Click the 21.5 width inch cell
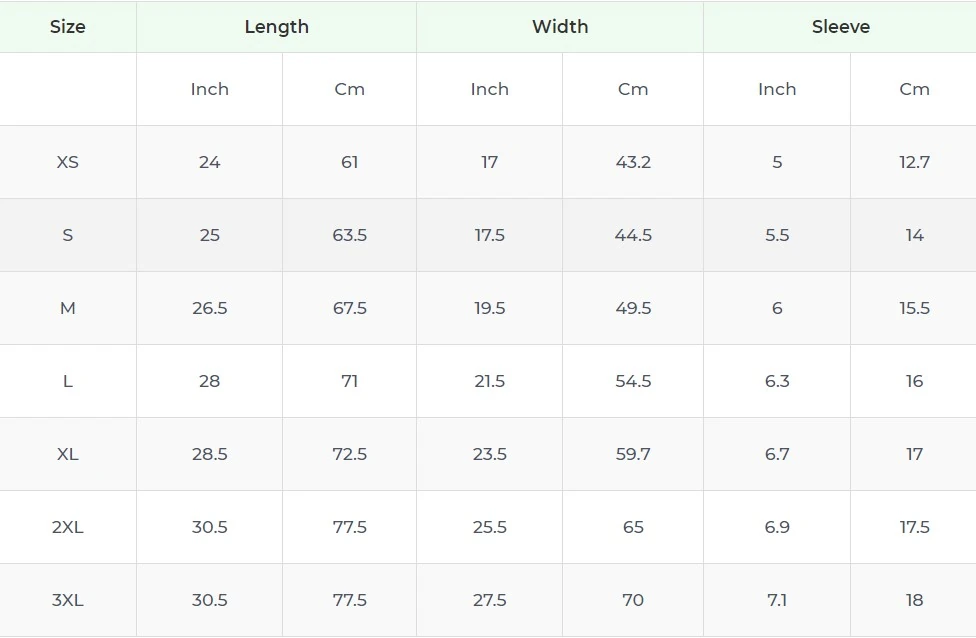976x638 pixels. [489, 381]
